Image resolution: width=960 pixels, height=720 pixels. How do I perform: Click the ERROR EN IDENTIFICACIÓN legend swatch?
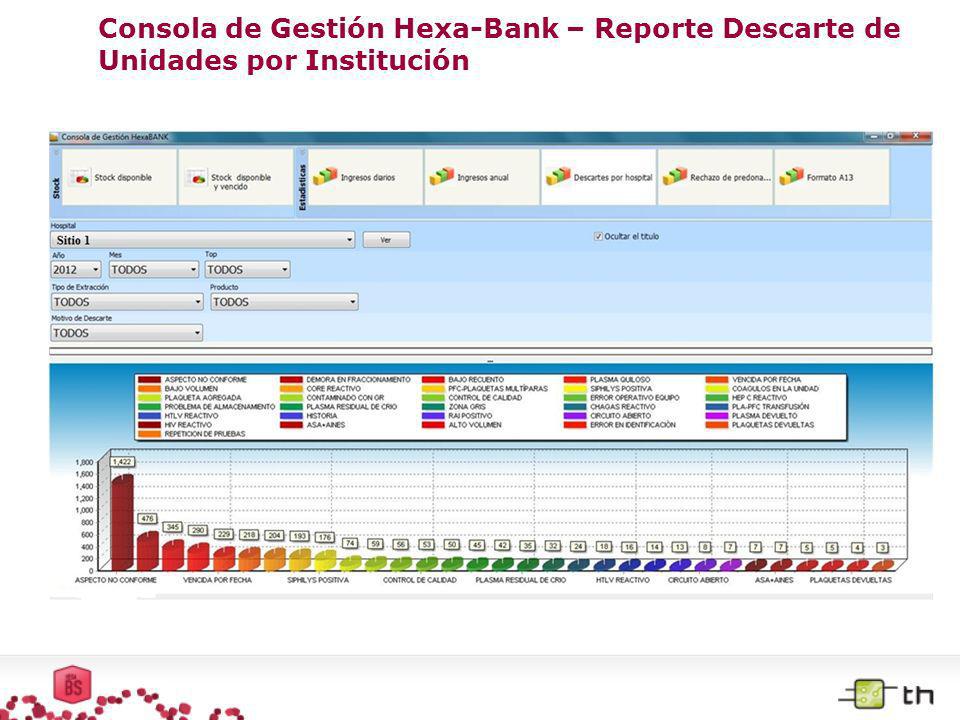tap(576, 425)
